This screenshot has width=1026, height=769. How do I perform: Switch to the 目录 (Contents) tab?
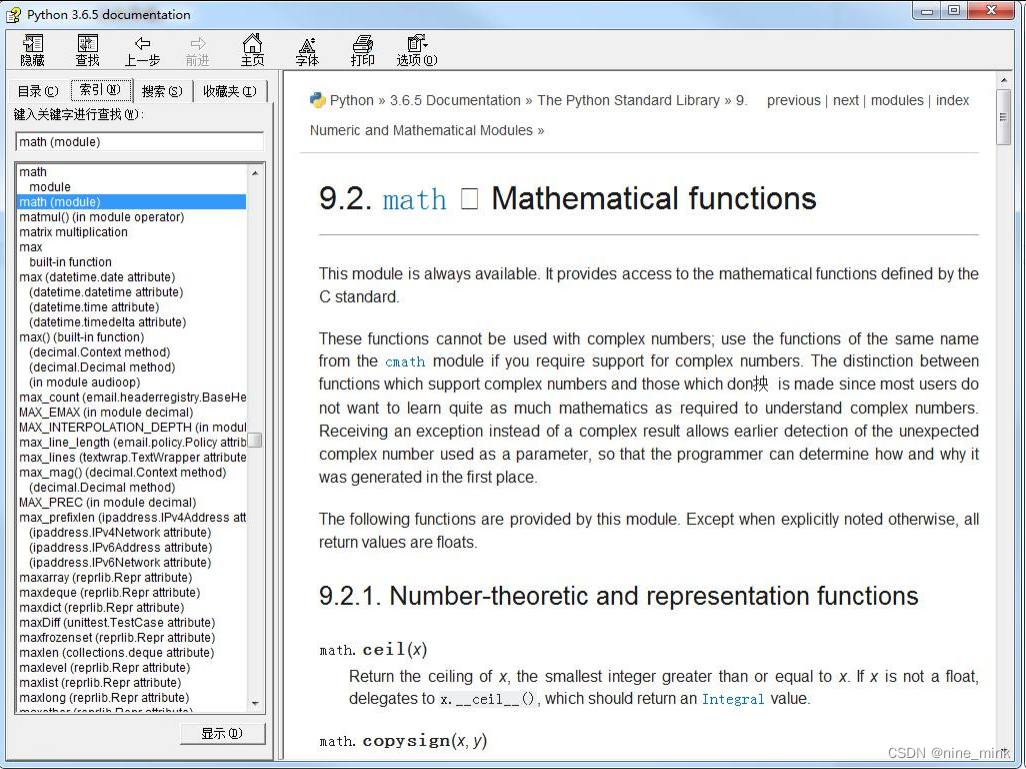click(x=38, y=91)
